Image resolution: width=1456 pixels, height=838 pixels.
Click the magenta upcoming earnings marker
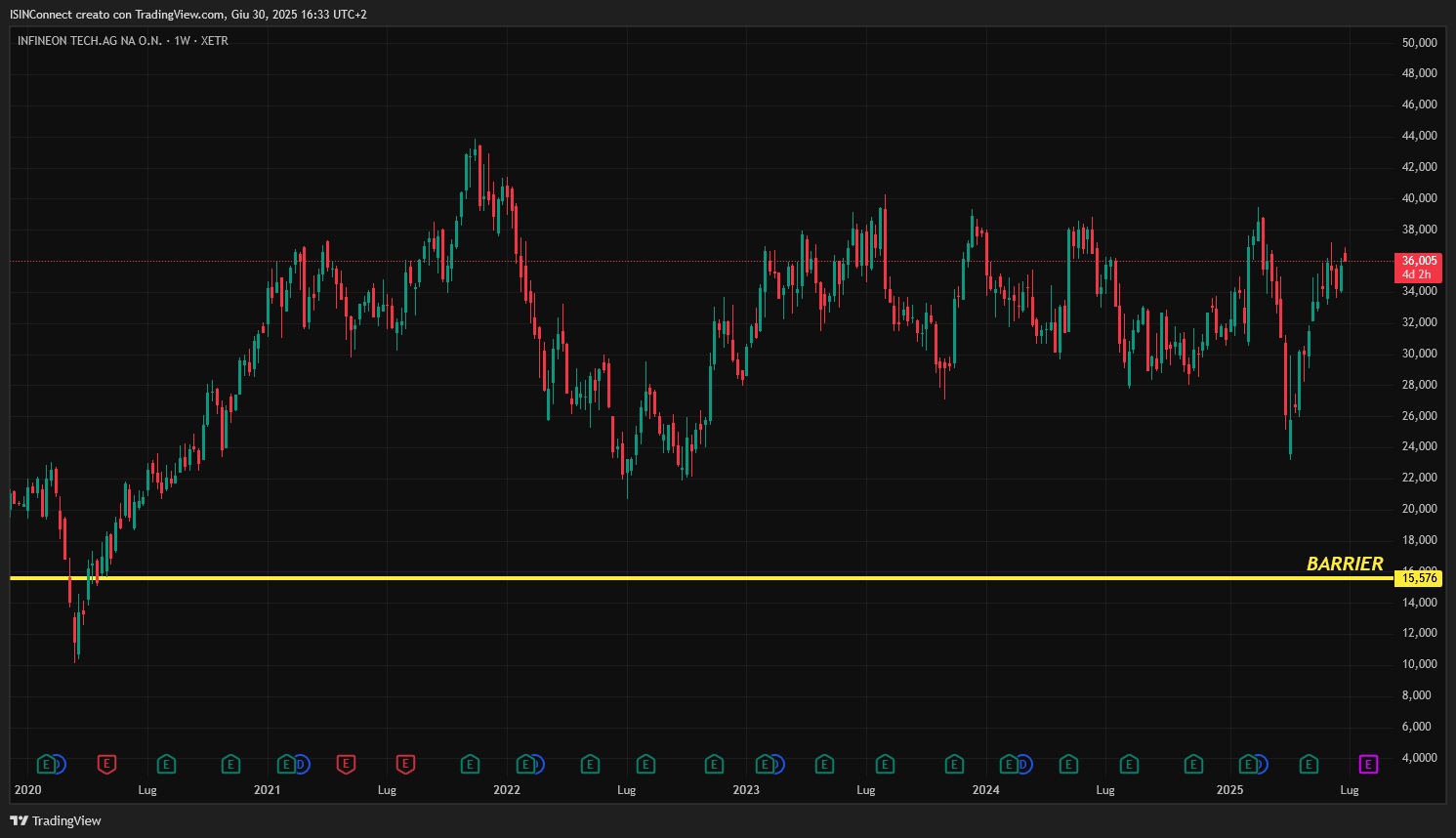point(1368,764)
